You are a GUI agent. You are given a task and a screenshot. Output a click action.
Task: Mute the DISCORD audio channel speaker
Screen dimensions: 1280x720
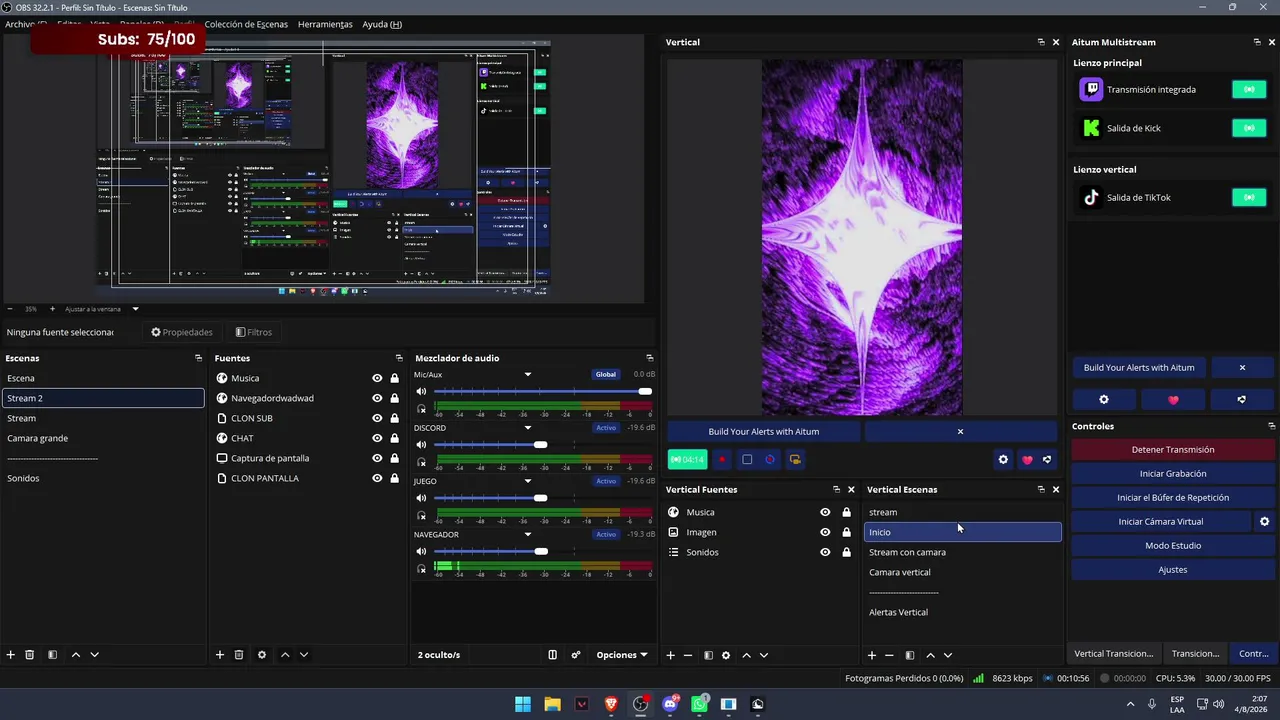(x=421, y=444)
